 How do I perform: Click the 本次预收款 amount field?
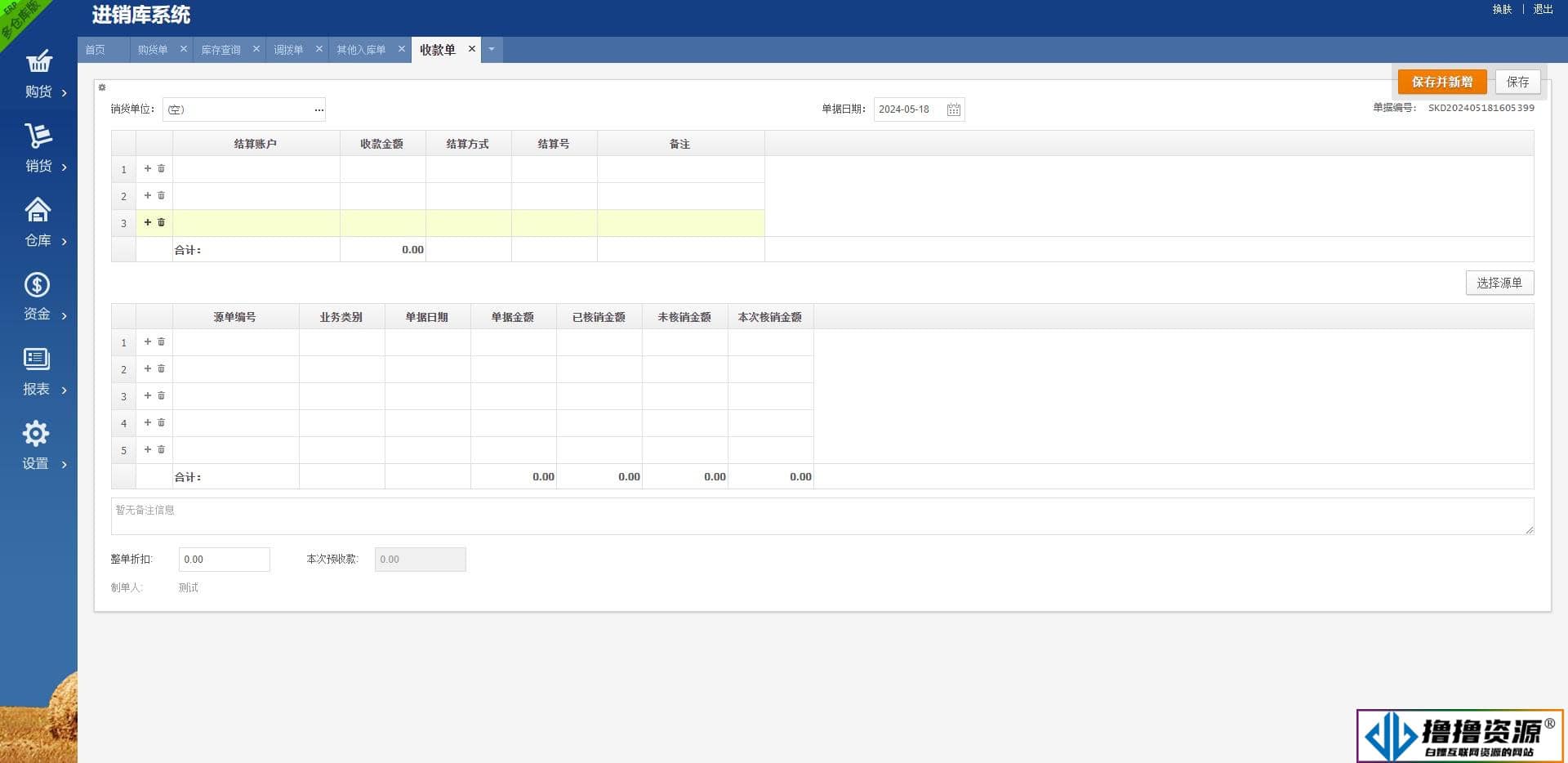pos(420,560)
